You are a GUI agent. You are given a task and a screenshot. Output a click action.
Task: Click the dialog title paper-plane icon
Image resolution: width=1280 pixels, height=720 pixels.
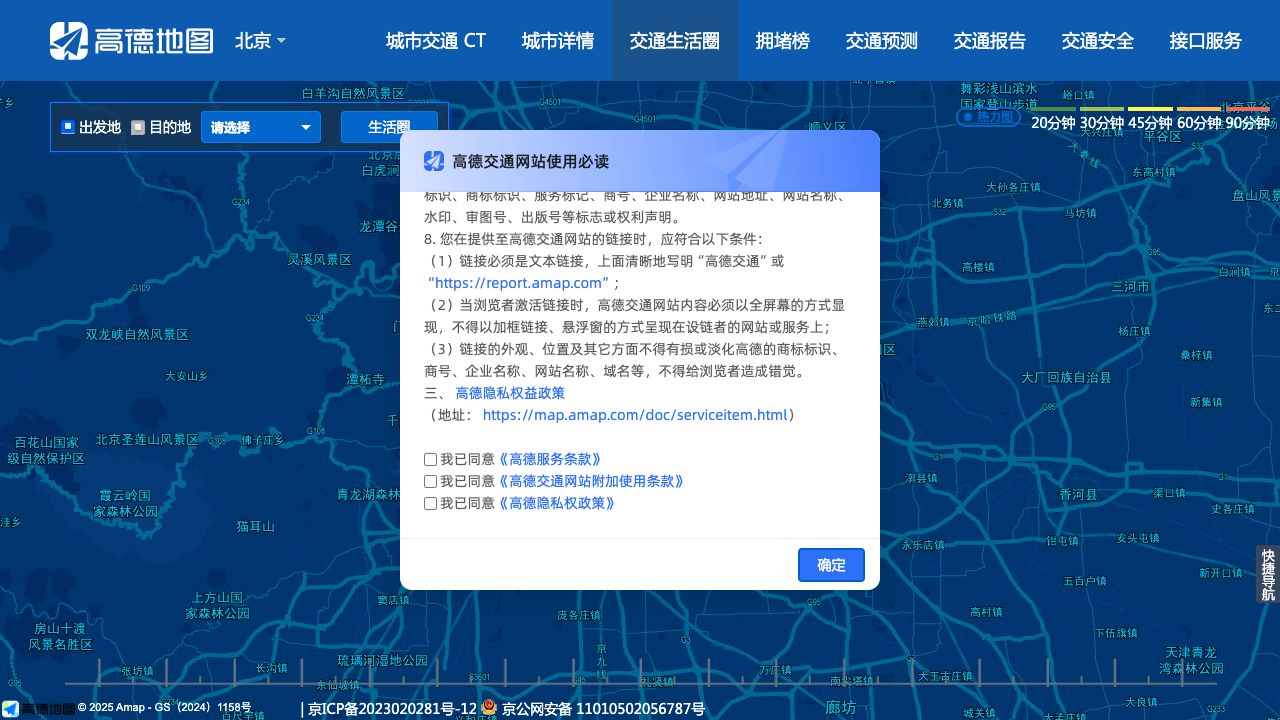point(434,161)
